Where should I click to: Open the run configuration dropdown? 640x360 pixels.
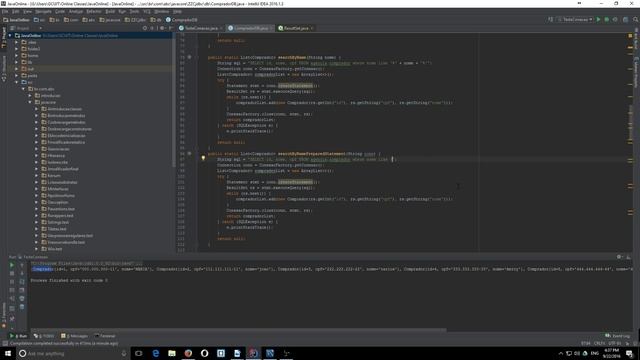[x=576, y=20]
